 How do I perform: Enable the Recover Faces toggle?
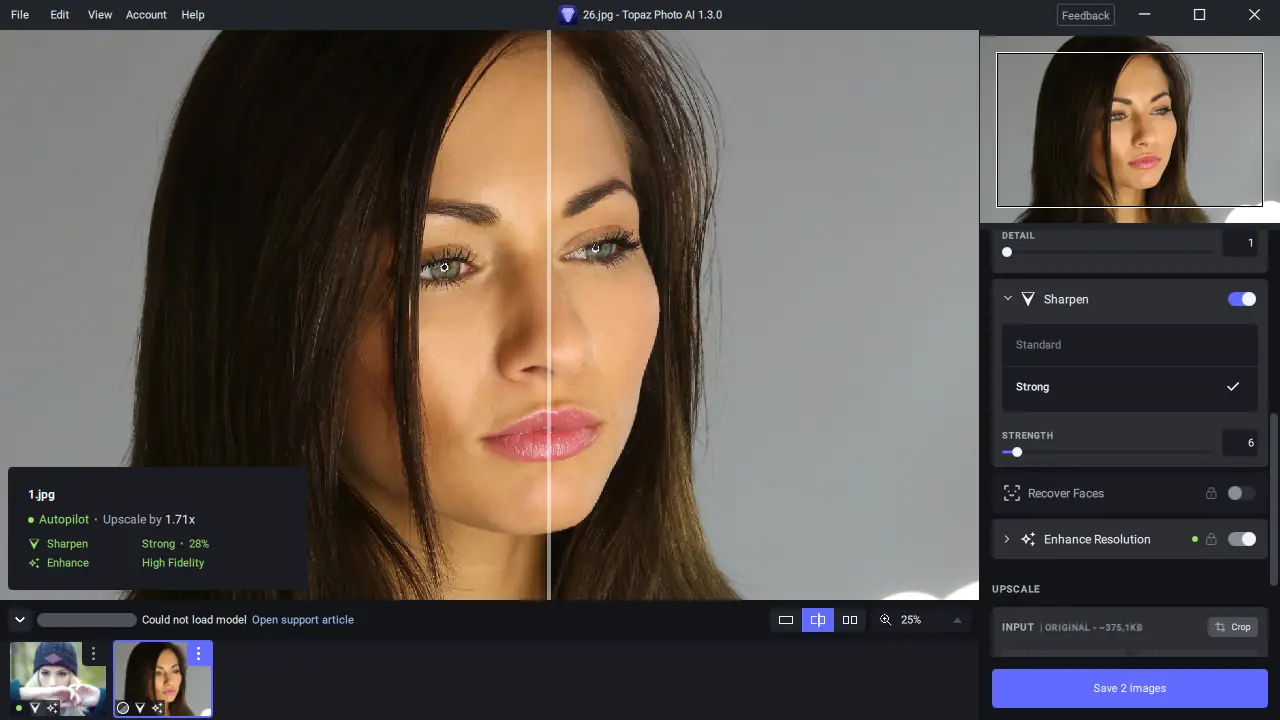tap(1241, 493)
